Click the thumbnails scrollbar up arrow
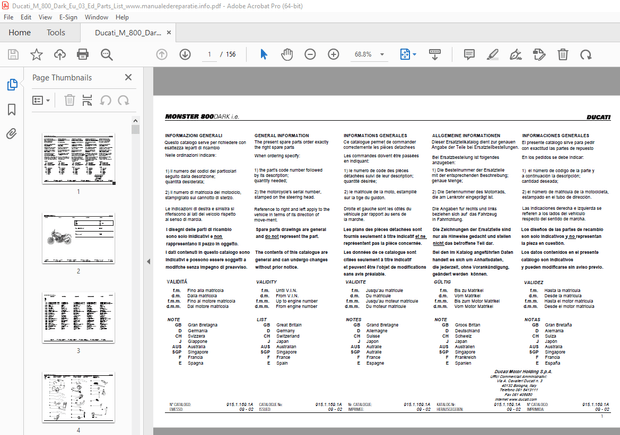620x435 pixels. (x=135, y=121)
